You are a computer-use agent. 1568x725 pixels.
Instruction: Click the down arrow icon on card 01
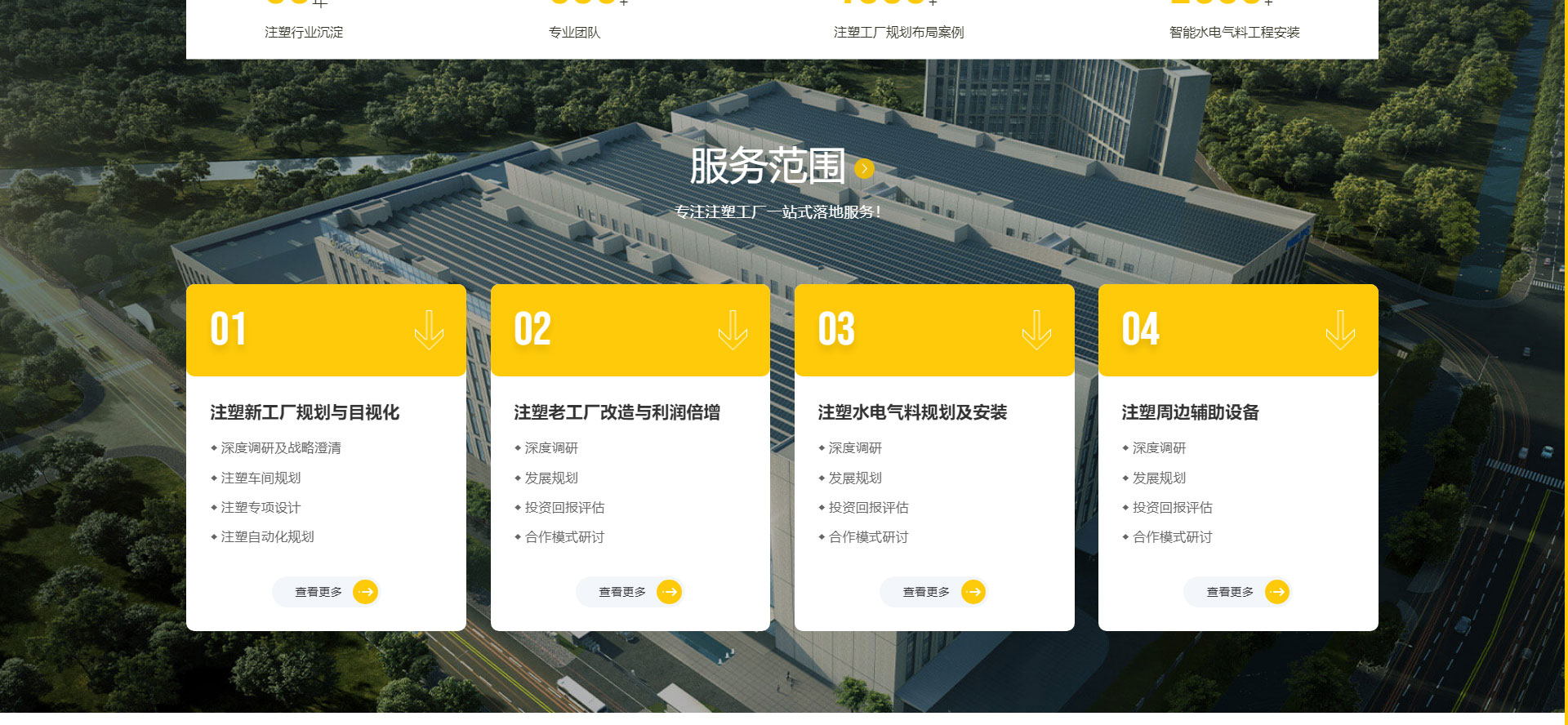(x=429, y=330)
